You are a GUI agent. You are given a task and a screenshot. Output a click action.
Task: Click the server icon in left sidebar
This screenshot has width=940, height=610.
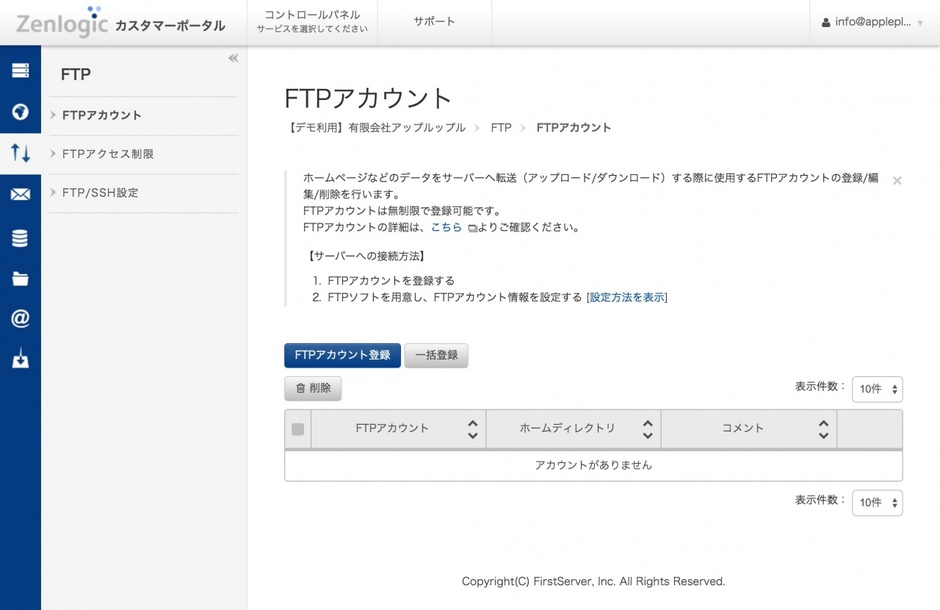pyautogui.click(x=20, y=71)
